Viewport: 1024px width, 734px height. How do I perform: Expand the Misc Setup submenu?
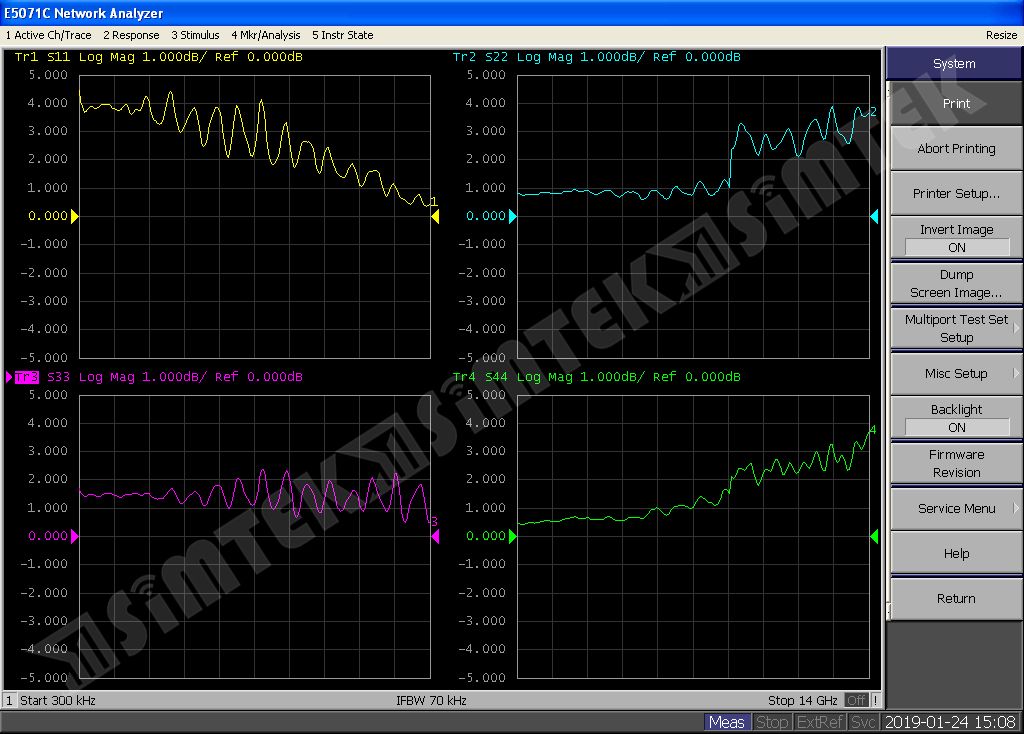tap(956, 374)
